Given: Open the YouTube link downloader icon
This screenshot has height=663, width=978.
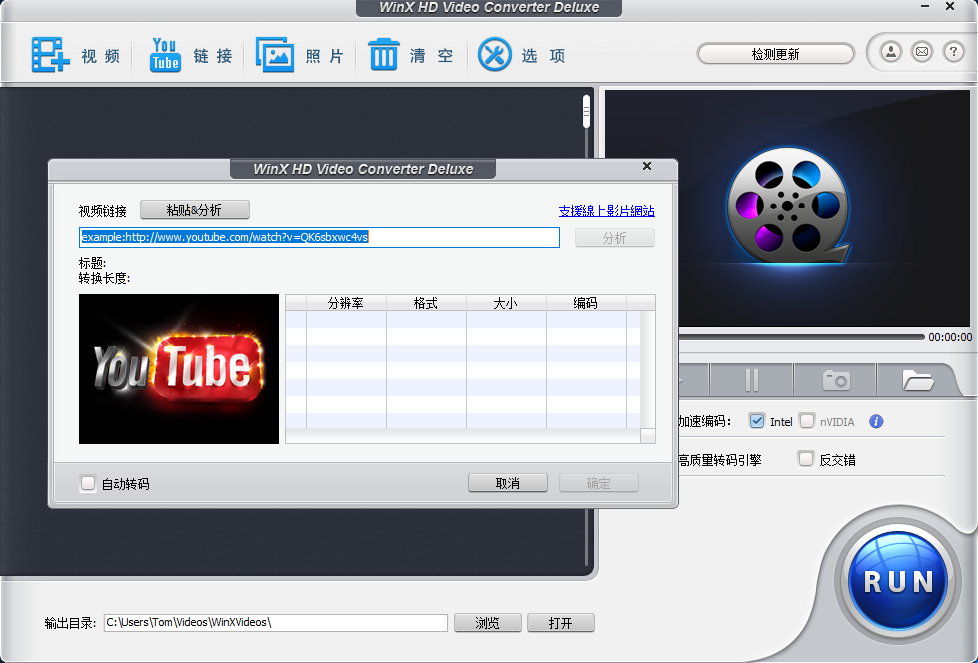Looking at the screenshot, I should coord(165,55).
